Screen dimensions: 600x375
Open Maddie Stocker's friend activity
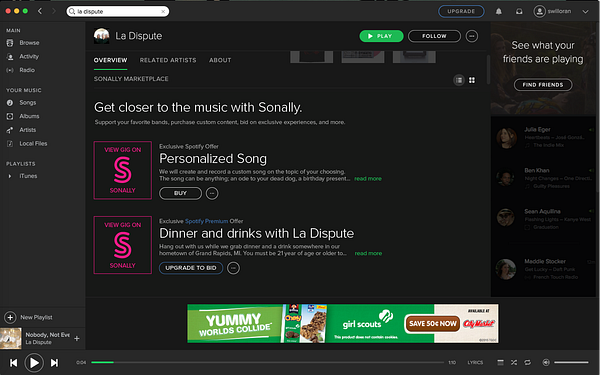click(543, 269)
